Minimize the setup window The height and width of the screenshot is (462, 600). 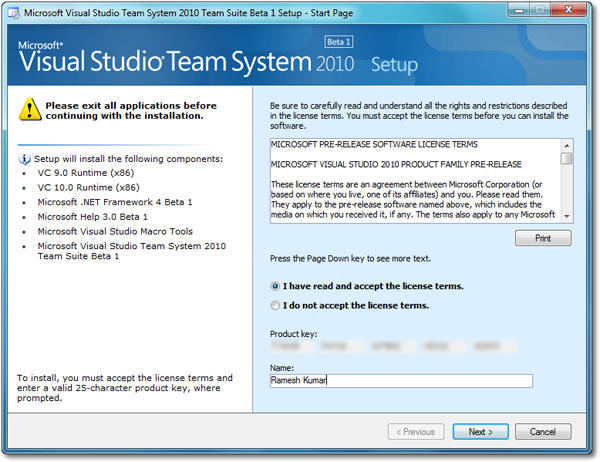click(519, 10)
